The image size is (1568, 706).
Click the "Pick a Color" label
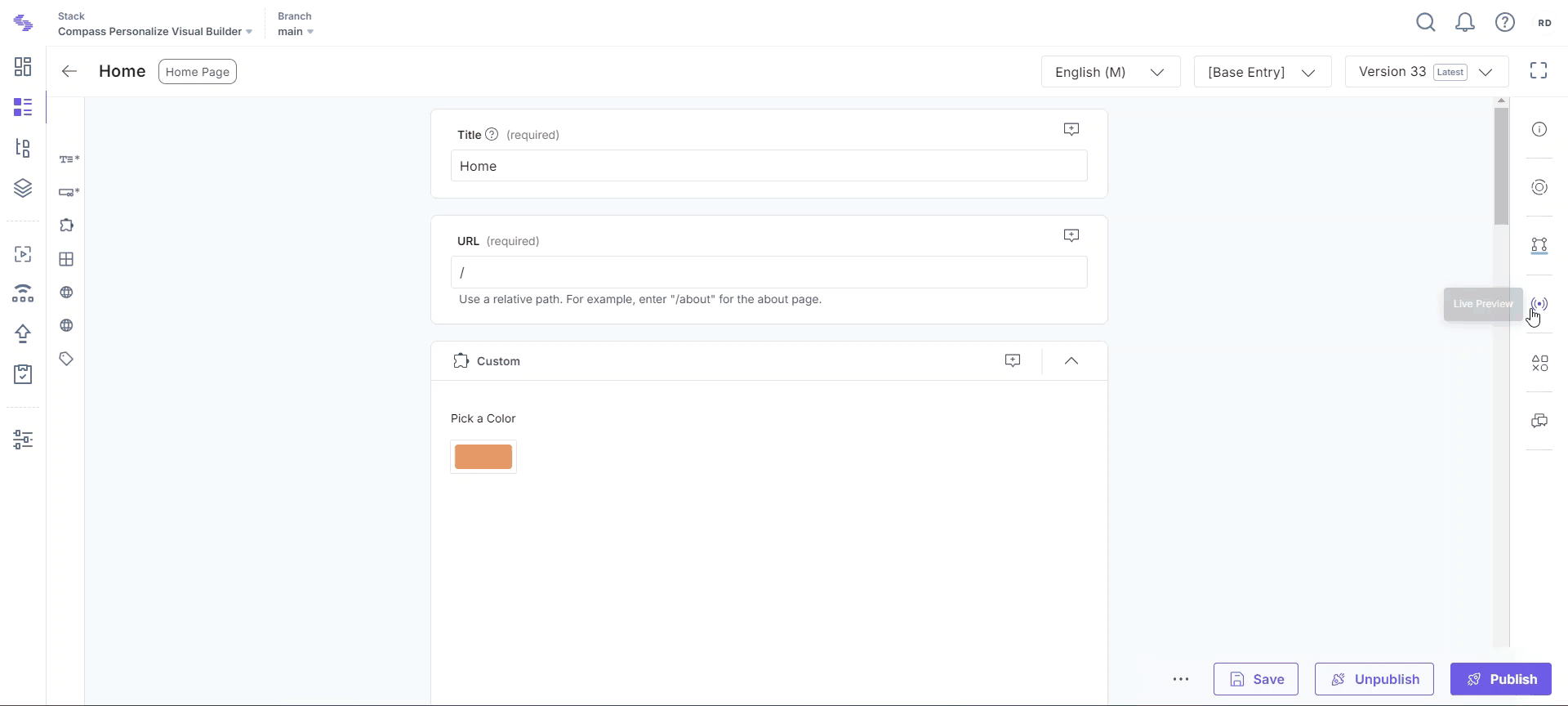pyautogui.click(x=483, y=418)
